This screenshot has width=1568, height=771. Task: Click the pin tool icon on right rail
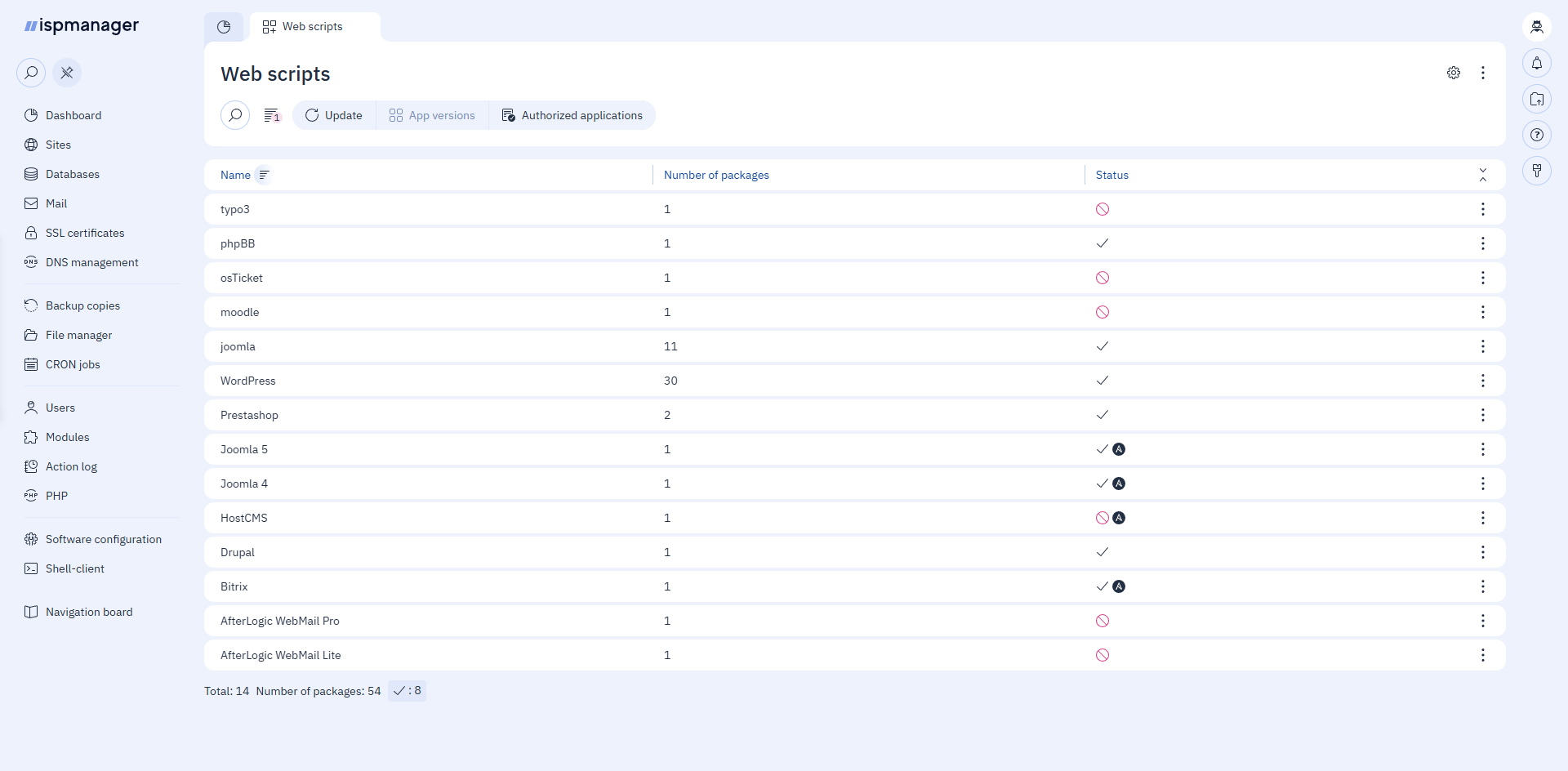click(x=1537, y=171)
